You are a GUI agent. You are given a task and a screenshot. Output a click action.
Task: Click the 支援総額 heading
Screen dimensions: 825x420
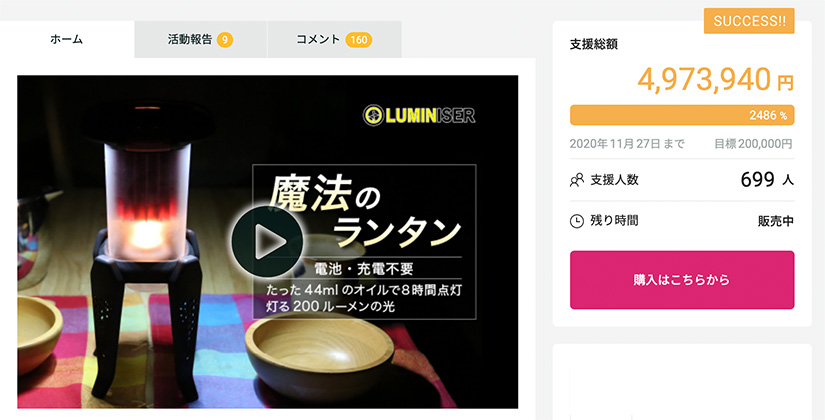tap(593, 45)
